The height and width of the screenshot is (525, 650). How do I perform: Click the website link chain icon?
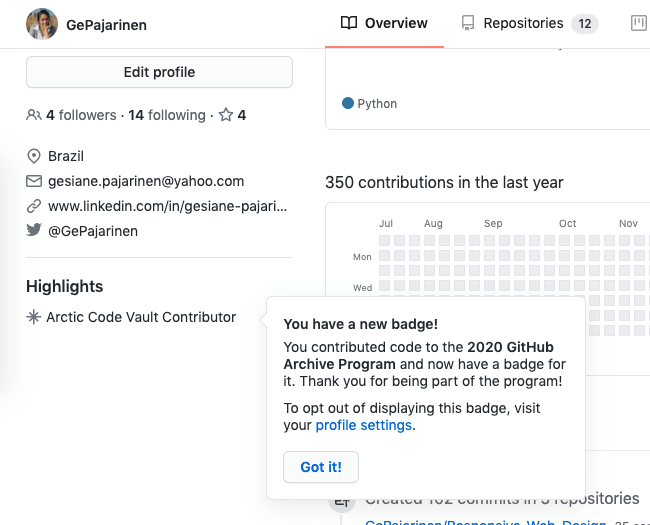click(34, 206)
